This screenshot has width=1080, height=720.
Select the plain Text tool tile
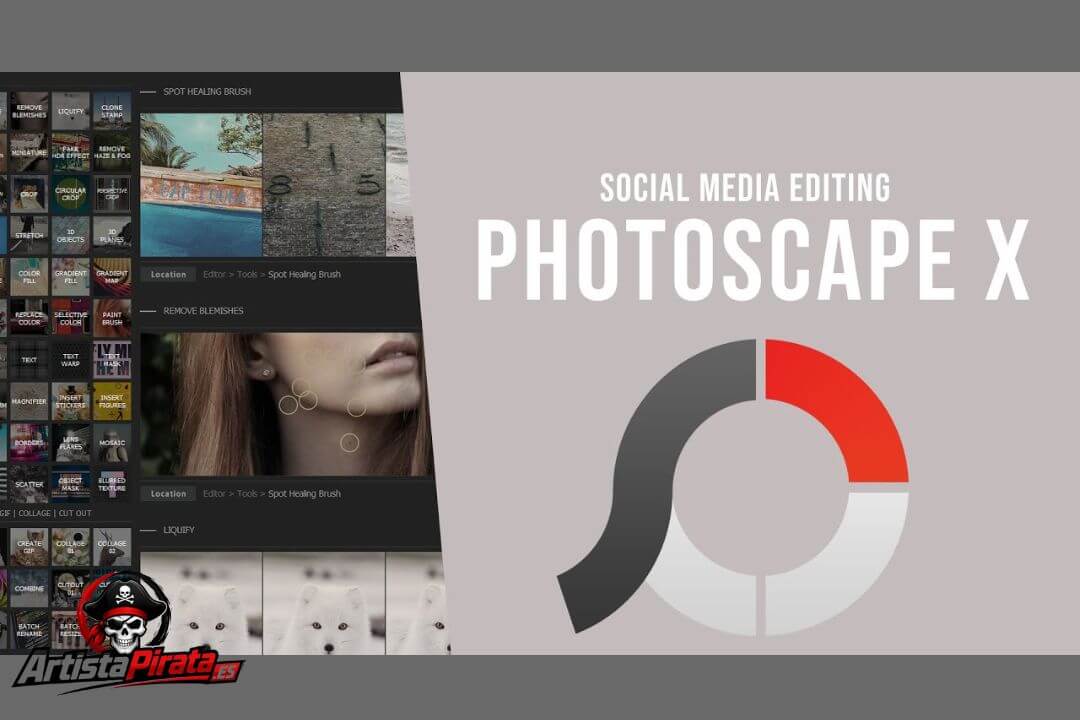coord(29,359)
